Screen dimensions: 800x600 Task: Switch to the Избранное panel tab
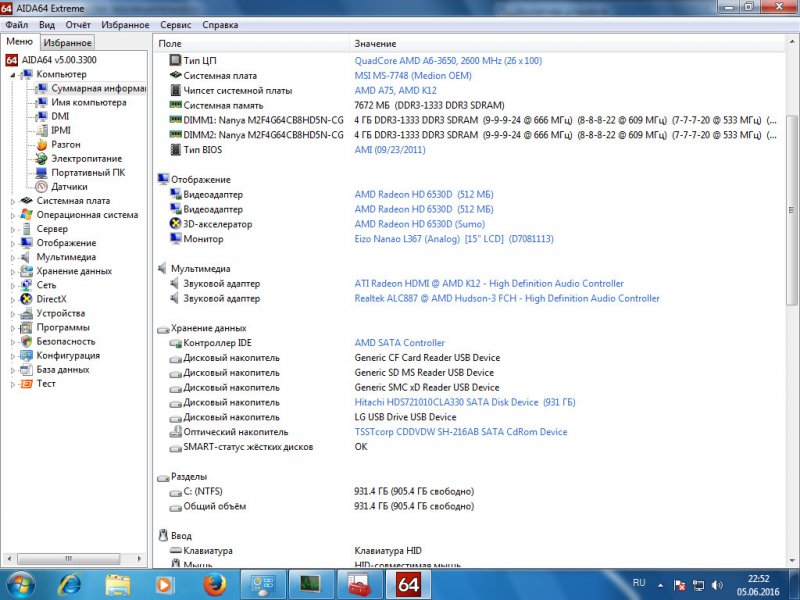[x=67, y=42]
